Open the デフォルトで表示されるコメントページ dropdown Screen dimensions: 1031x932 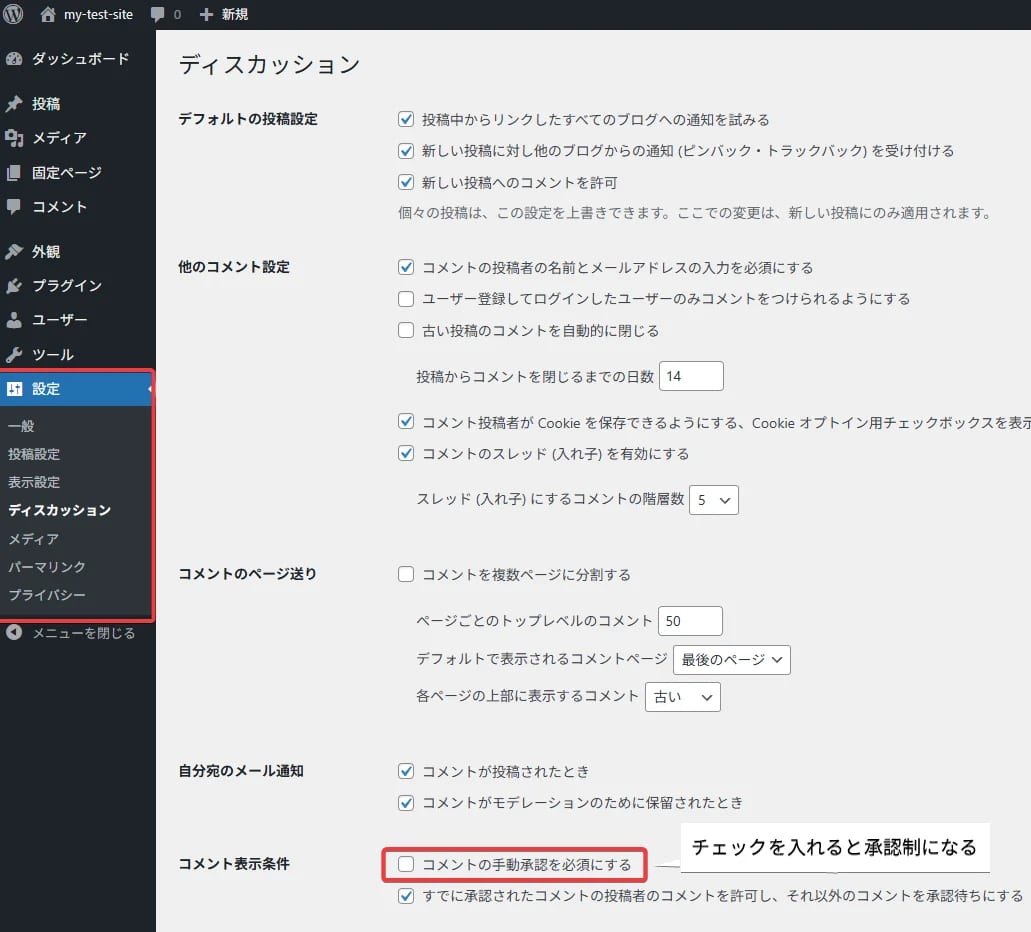(x=731, y=659)
